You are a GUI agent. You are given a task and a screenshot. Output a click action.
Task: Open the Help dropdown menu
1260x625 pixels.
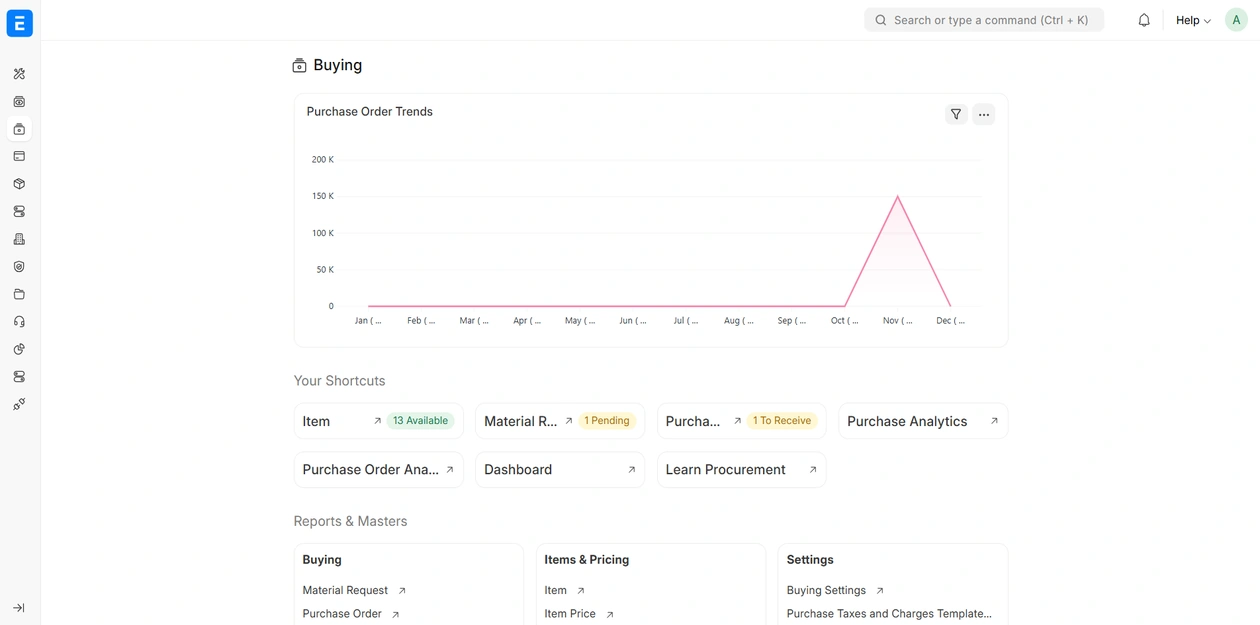point(1192,20)
